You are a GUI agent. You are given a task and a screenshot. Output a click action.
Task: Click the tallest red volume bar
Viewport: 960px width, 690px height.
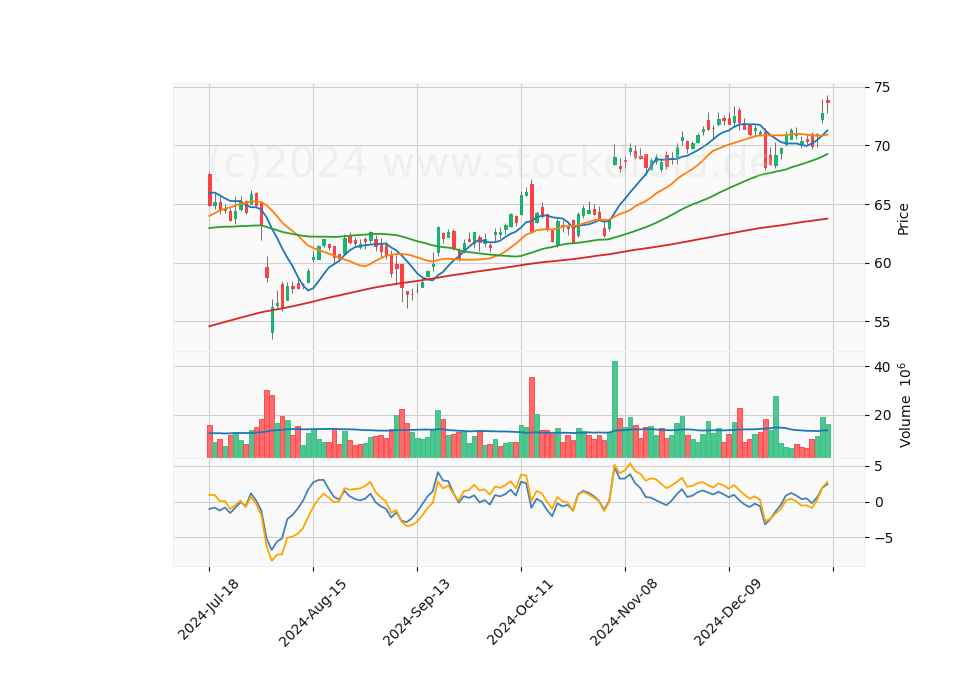coord(532,418)
